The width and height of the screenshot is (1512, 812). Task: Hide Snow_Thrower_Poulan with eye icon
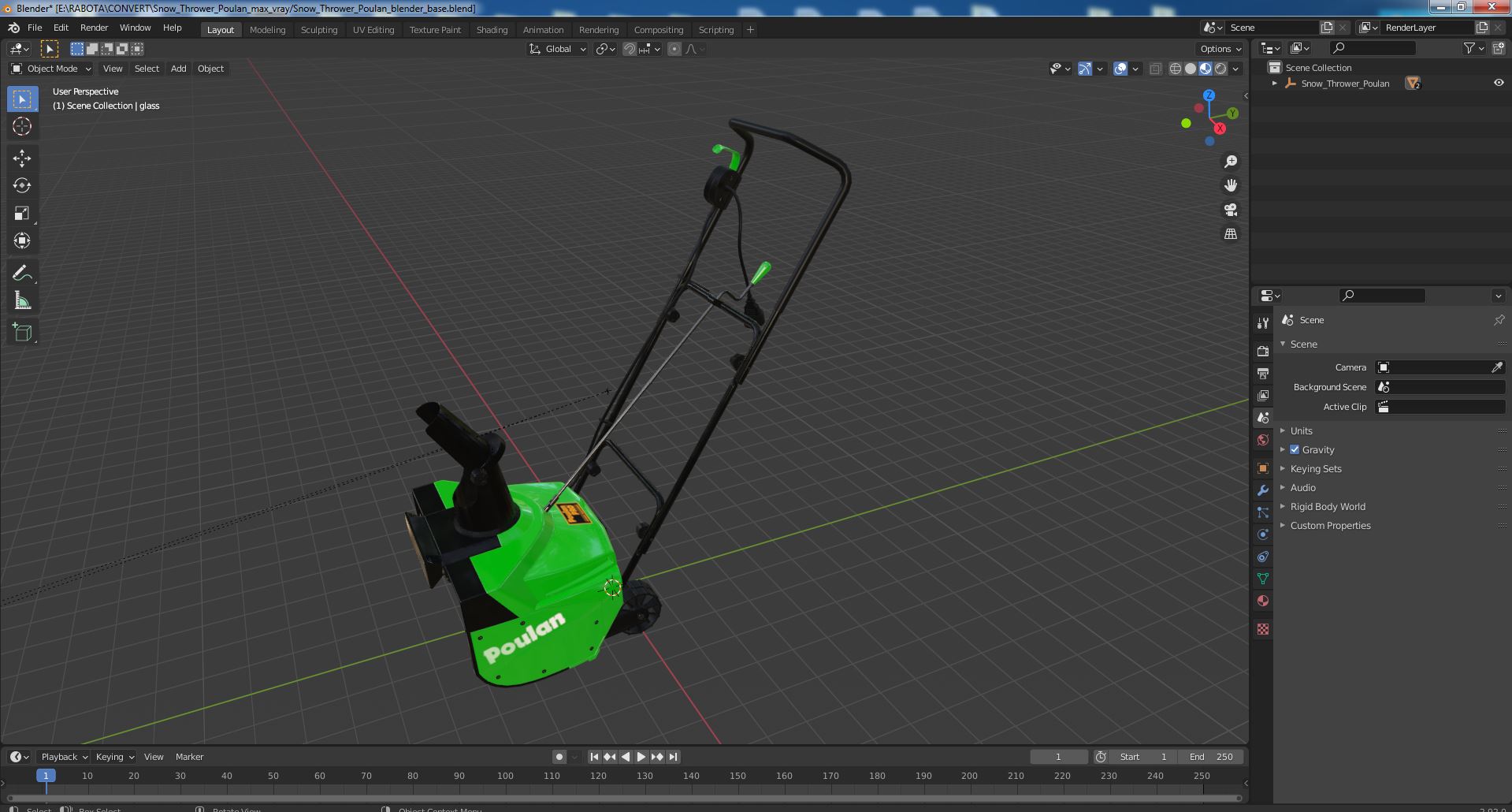pyautogui.click(x=1499, y=83)
